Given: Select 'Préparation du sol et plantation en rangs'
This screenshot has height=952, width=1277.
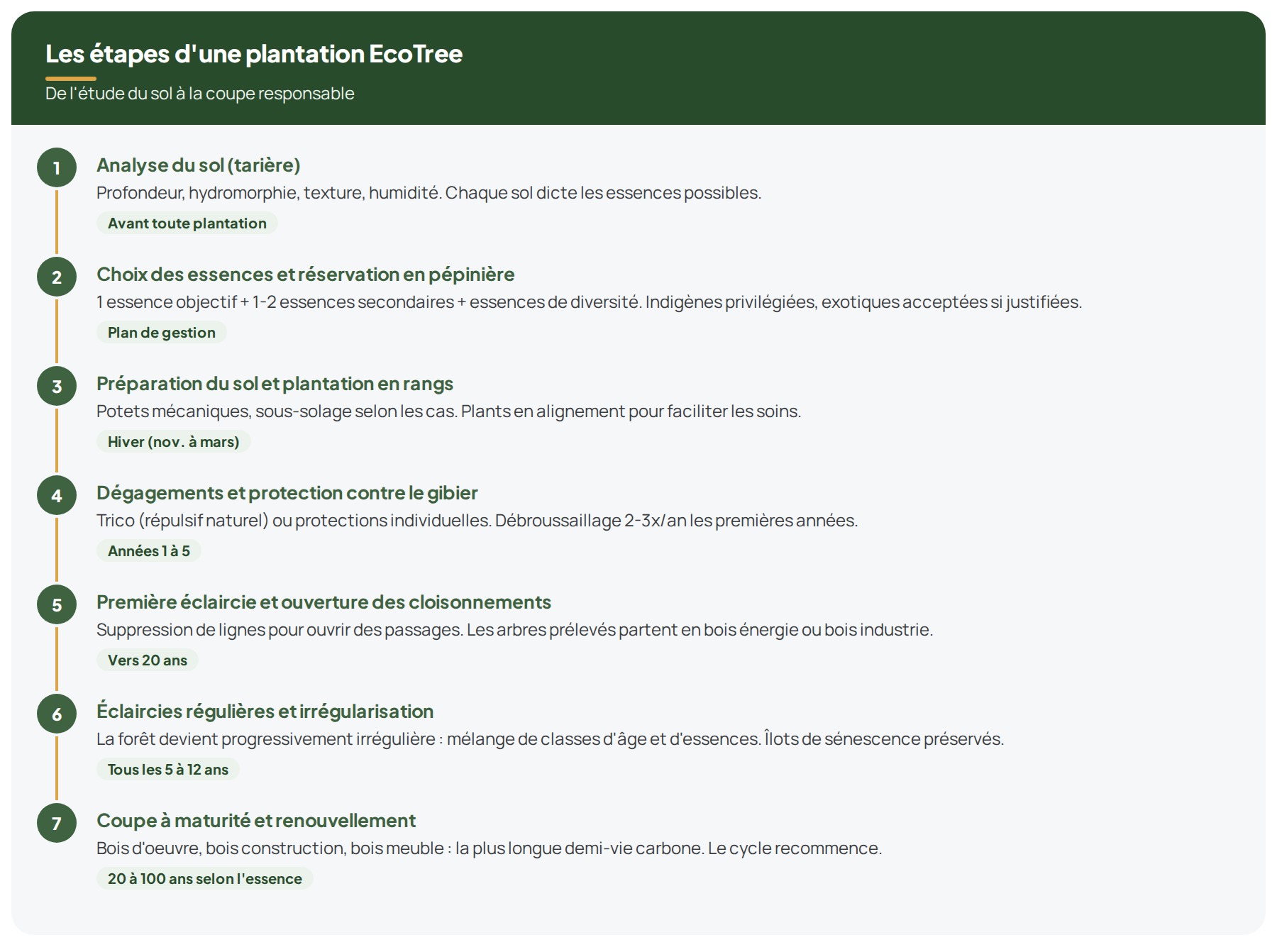Looking at the screenshot, I should point(275,384).
